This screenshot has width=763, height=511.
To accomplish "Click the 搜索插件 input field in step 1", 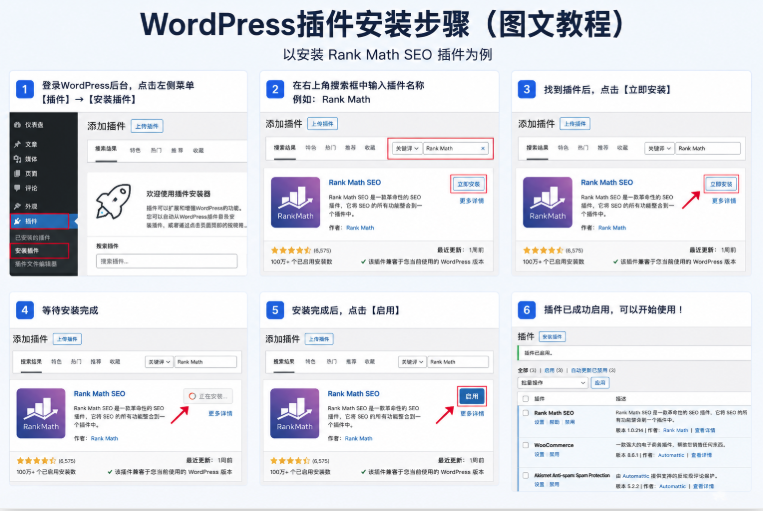I will coord(166,261).
